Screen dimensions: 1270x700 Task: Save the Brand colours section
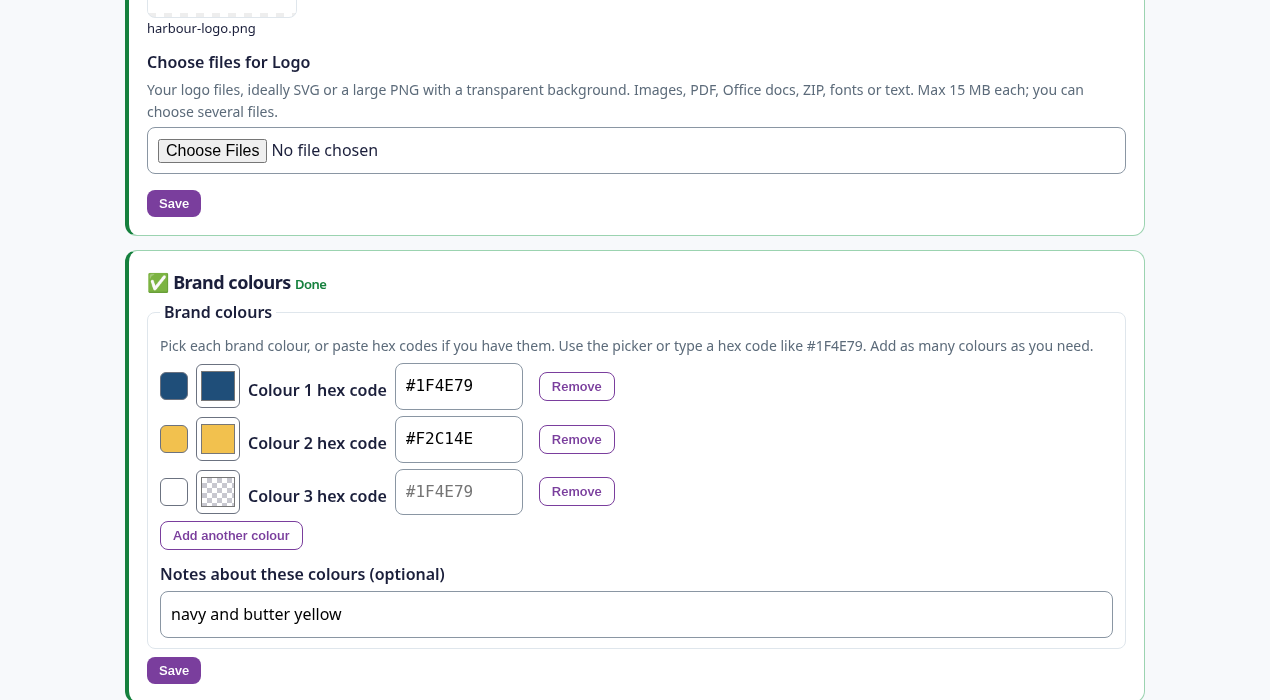[174, 670]
